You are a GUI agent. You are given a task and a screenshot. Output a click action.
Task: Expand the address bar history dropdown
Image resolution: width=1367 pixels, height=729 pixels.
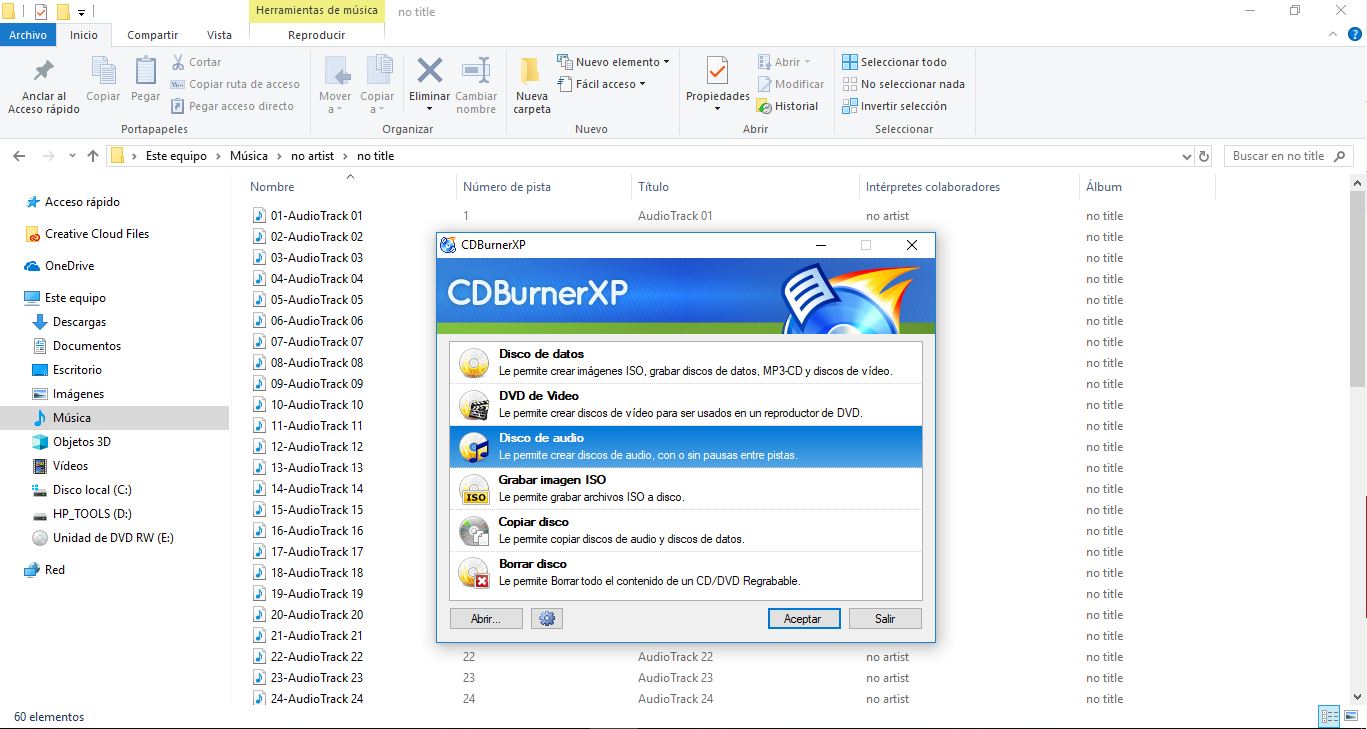pos(1187,156)
